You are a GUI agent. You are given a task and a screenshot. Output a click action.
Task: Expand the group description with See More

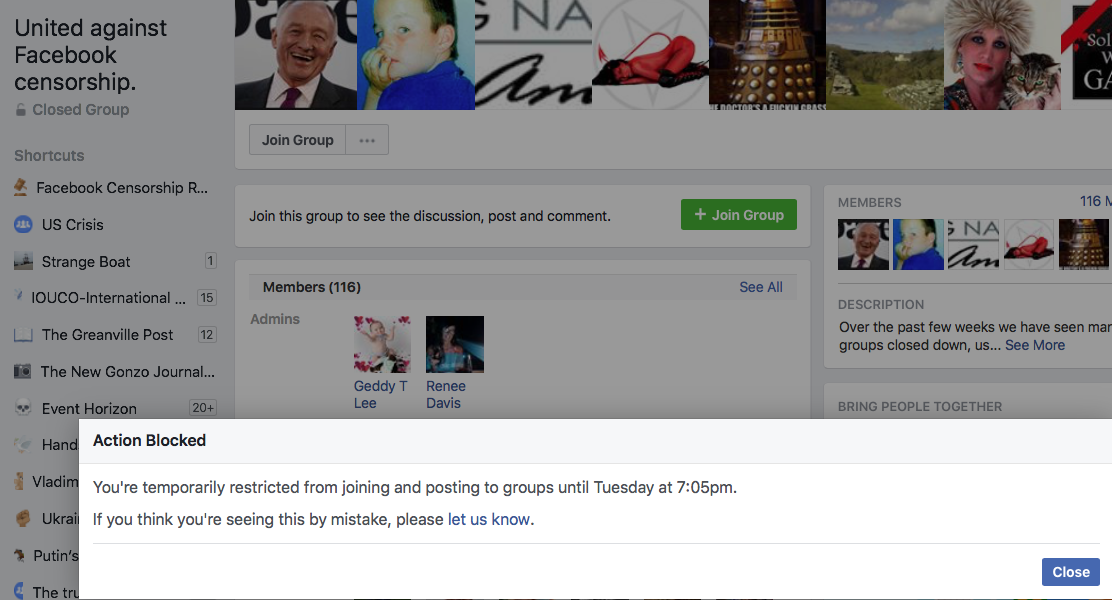[x=1035, y=344]
